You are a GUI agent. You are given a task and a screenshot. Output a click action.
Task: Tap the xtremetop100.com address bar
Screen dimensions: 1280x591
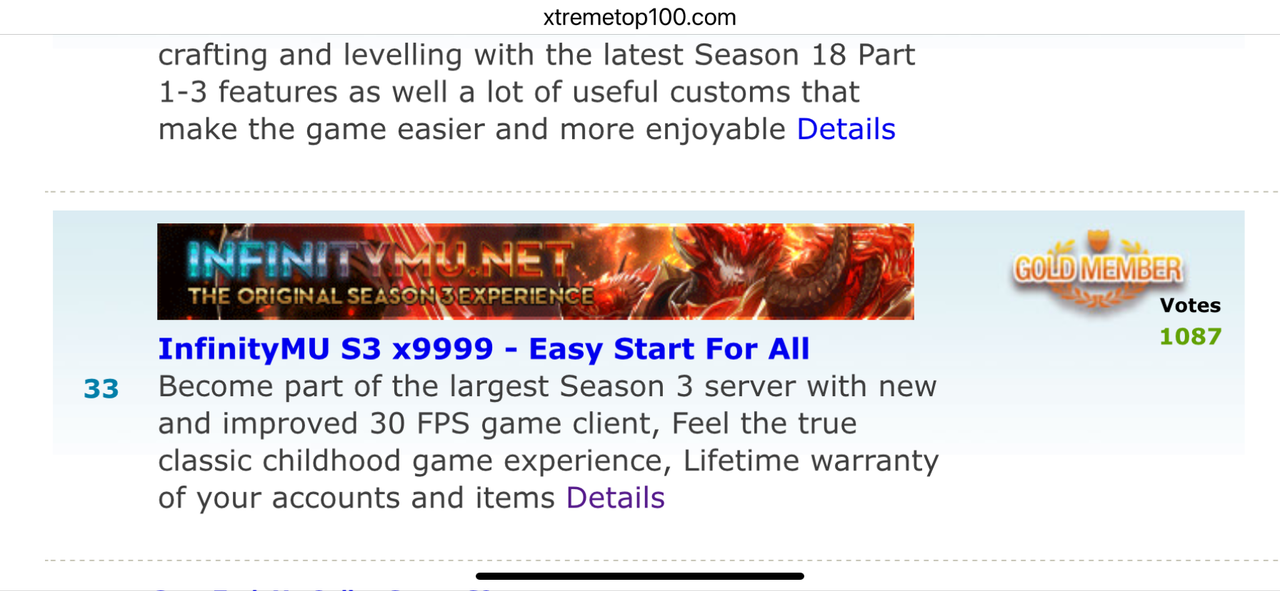pyautogui.click(x=640, y=17)
